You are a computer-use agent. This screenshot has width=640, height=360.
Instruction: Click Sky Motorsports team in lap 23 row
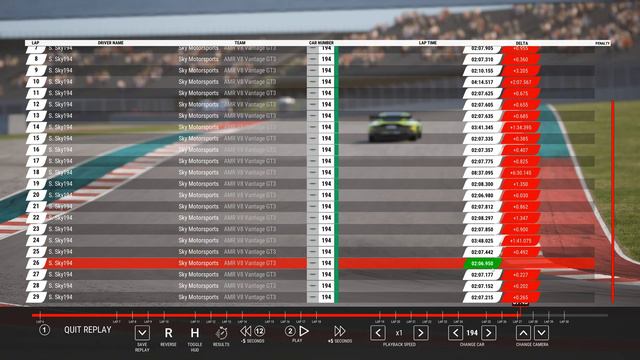pos(198,229)
